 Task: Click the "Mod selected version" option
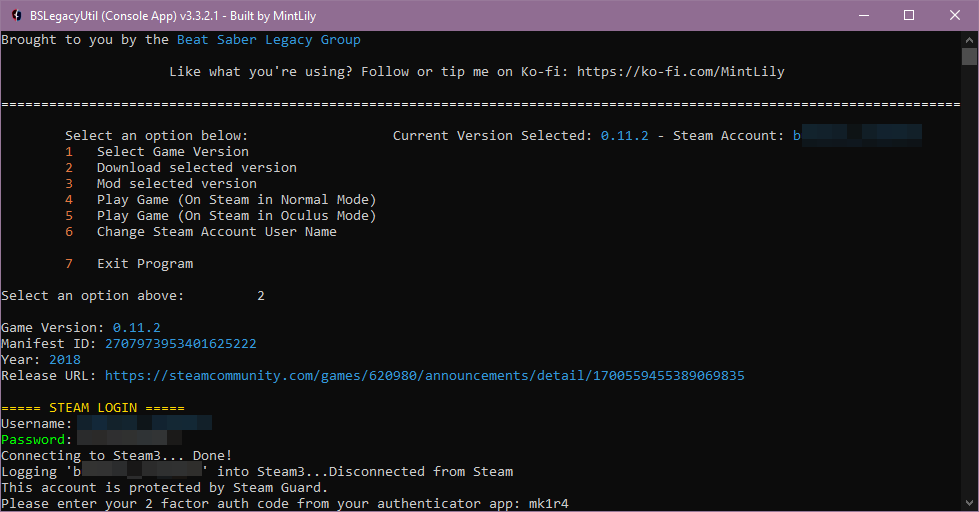176,184
